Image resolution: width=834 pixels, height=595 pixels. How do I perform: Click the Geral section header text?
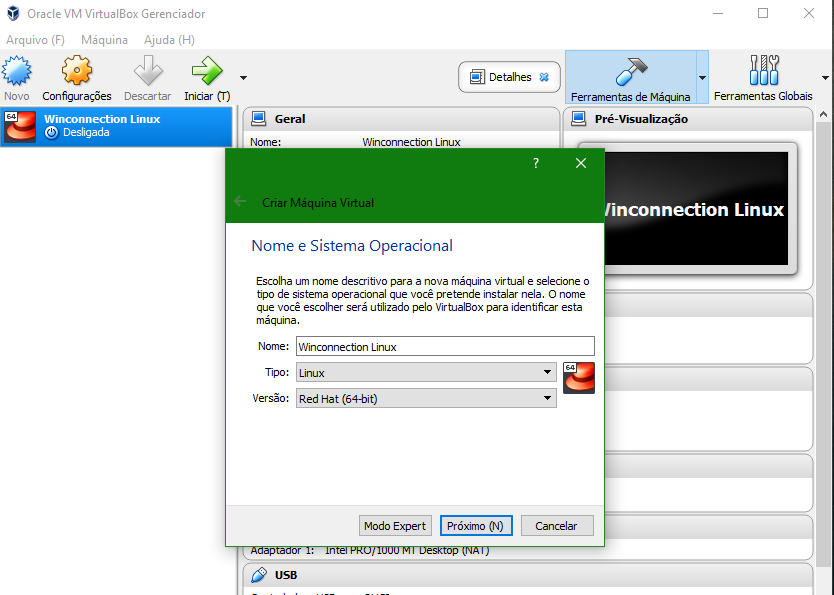[290, 119]
